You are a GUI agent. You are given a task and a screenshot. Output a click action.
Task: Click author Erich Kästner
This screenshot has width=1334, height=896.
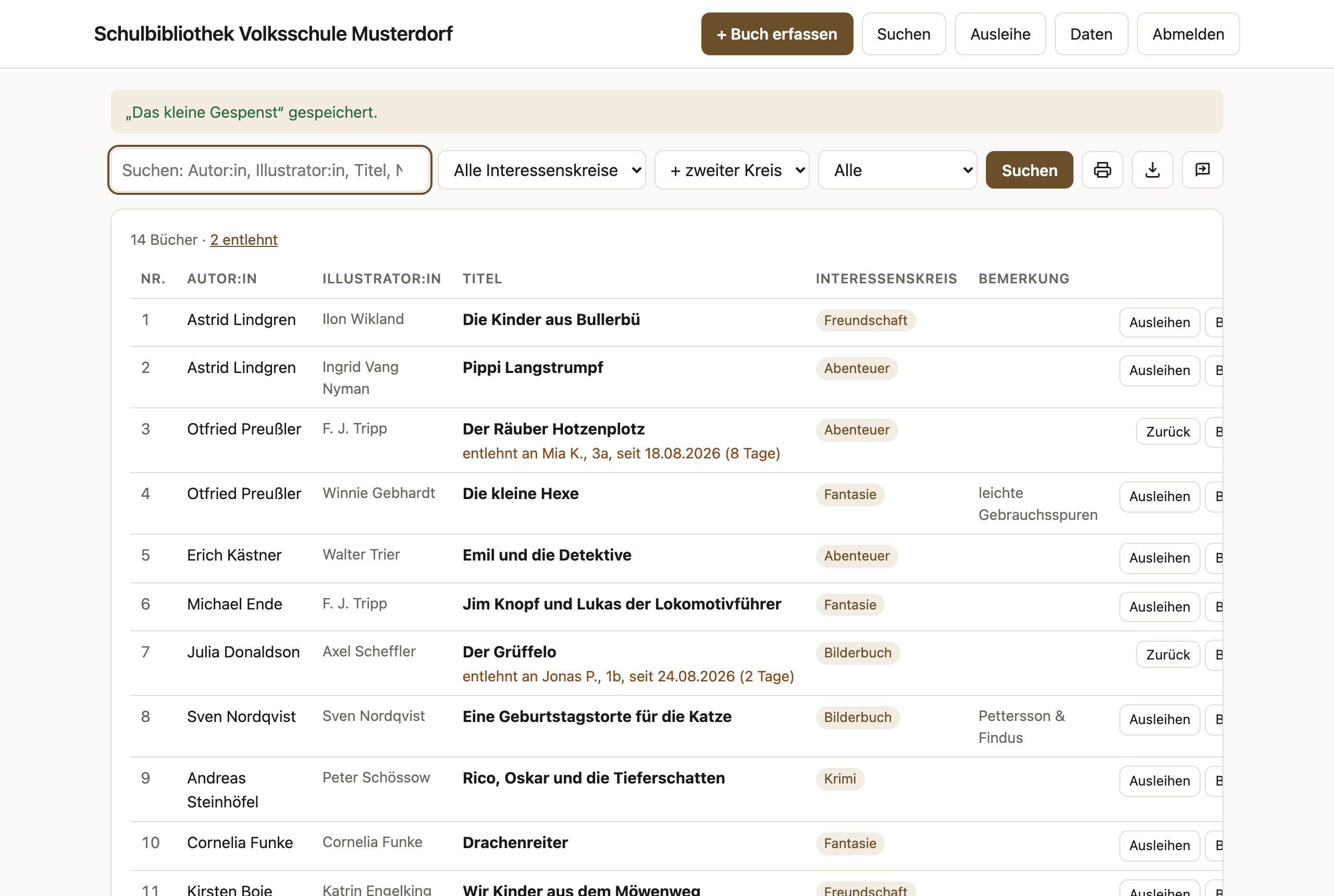(x=234, y=555)
